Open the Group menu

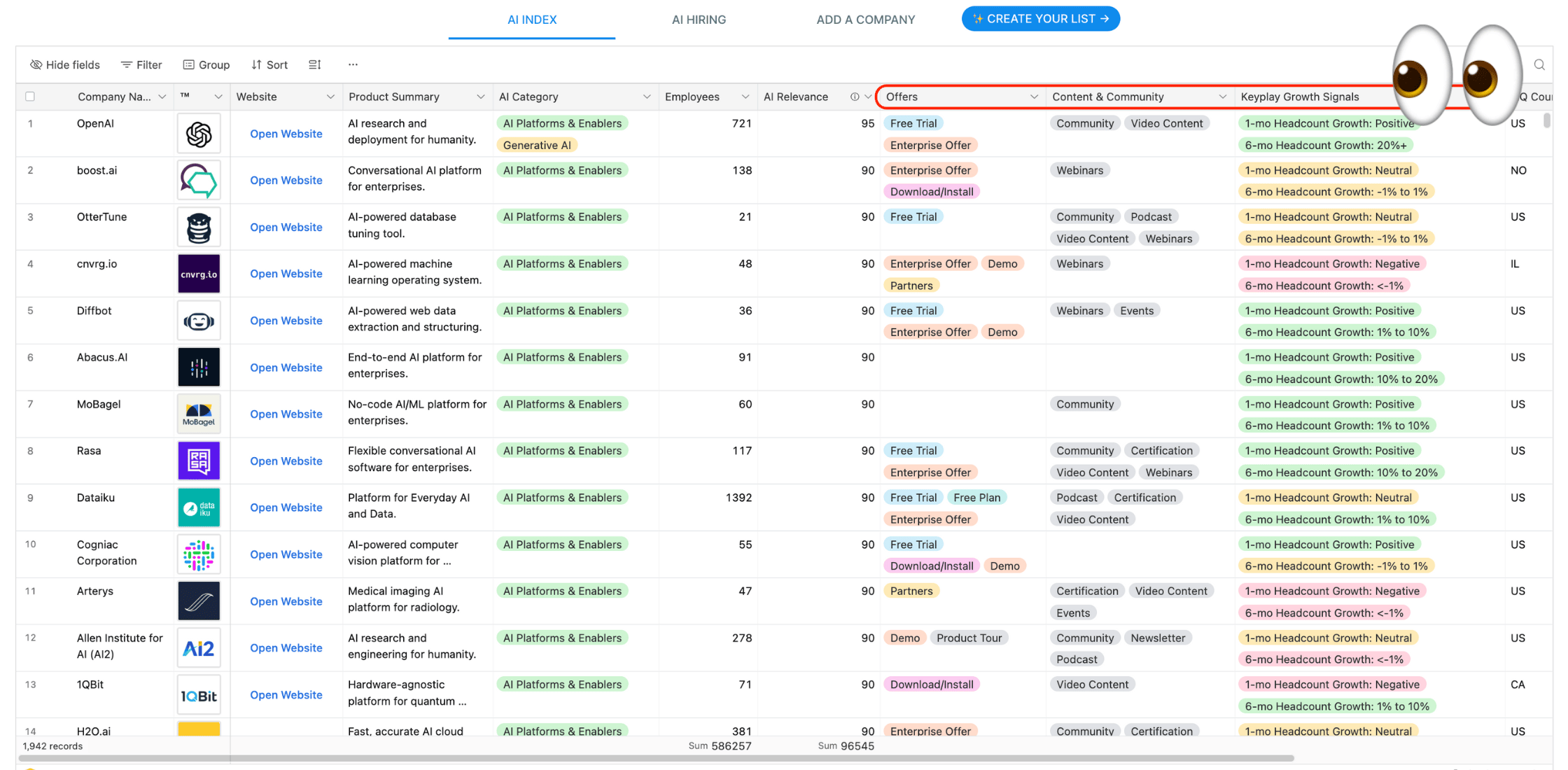pyautogui.click(x=206, y=64)
